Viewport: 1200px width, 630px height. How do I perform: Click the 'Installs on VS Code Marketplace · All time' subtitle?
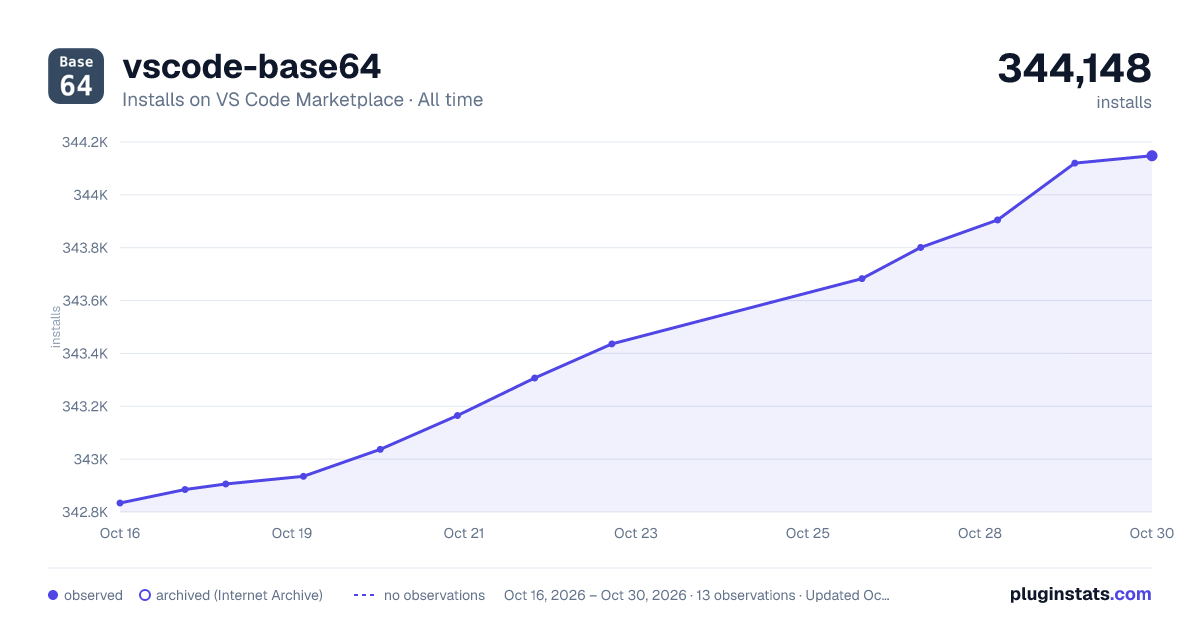[x=302, y=100]
